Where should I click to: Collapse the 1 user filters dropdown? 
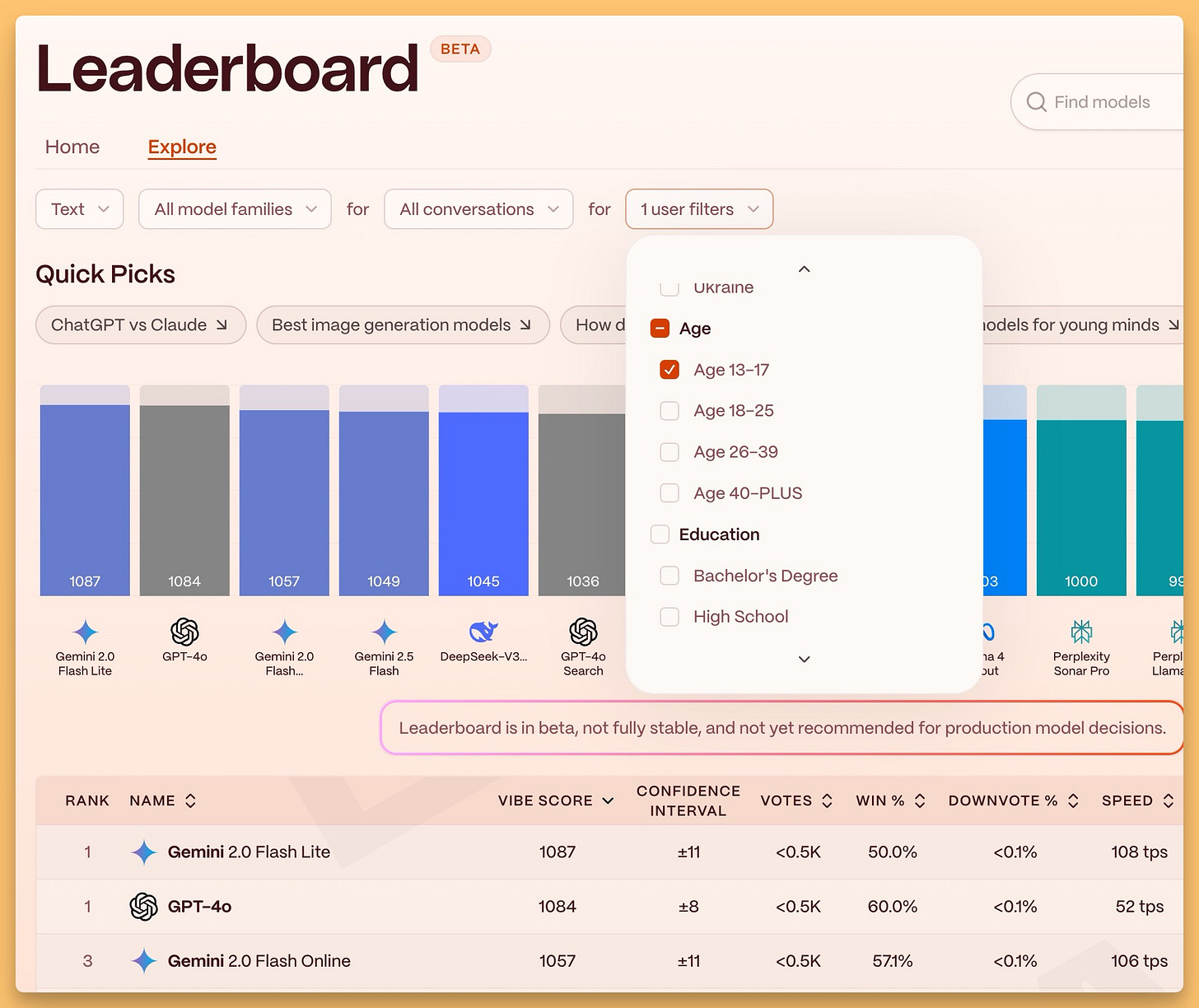pyautogui.click(x=699, y=209)
